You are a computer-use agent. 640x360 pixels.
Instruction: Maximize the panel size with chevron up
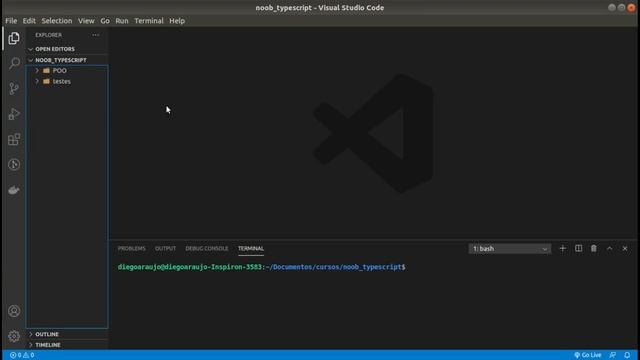click(609, 248)
